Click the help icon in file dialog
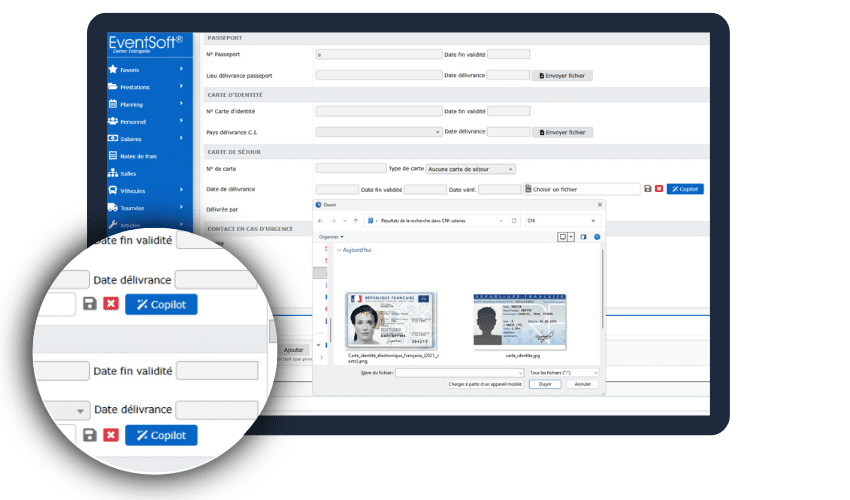The image size is (850, 500). [597, 237]
